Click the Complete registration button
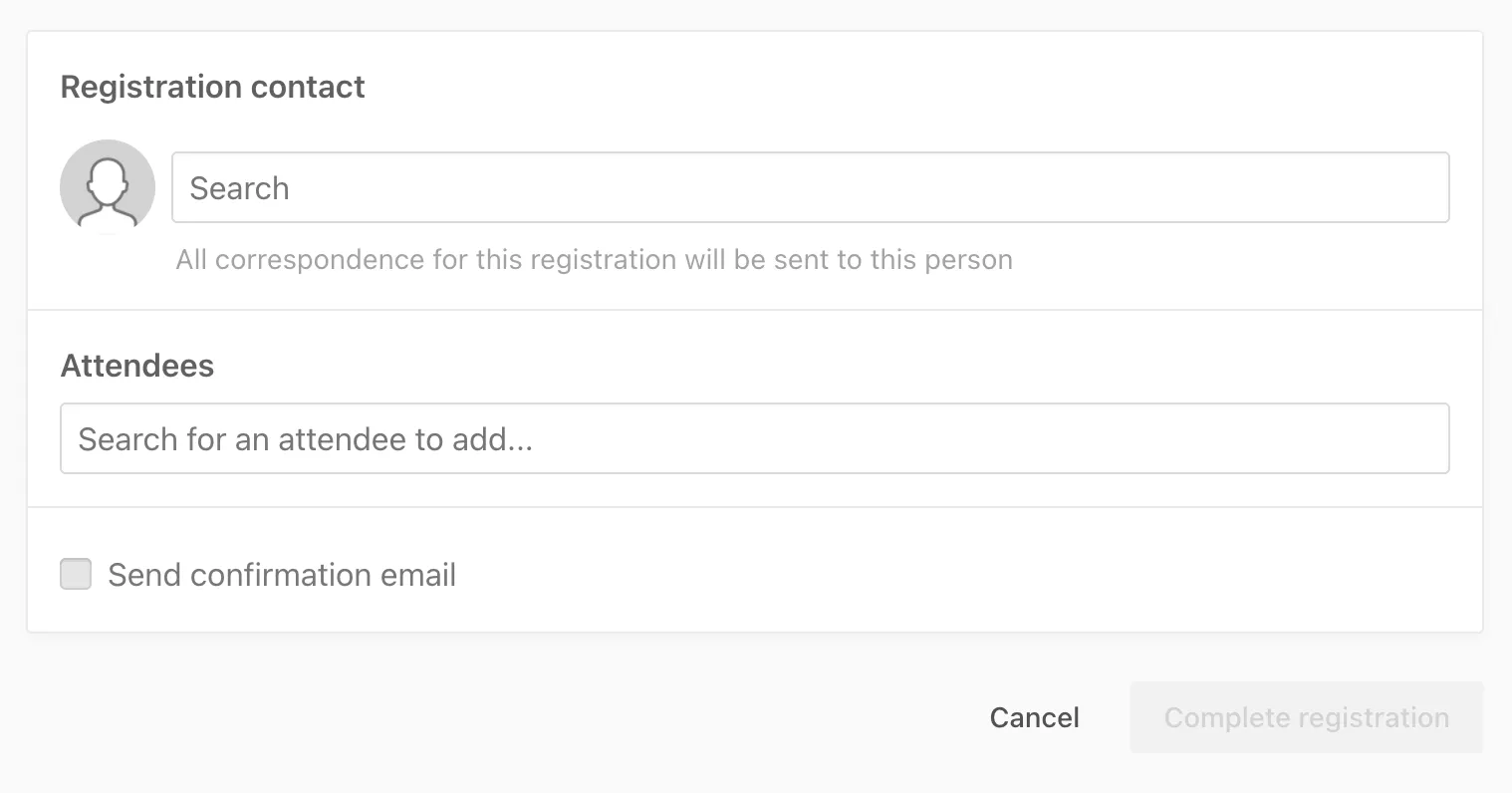The height and width of the screenshot is (793, 1512). click(1306, 717)
